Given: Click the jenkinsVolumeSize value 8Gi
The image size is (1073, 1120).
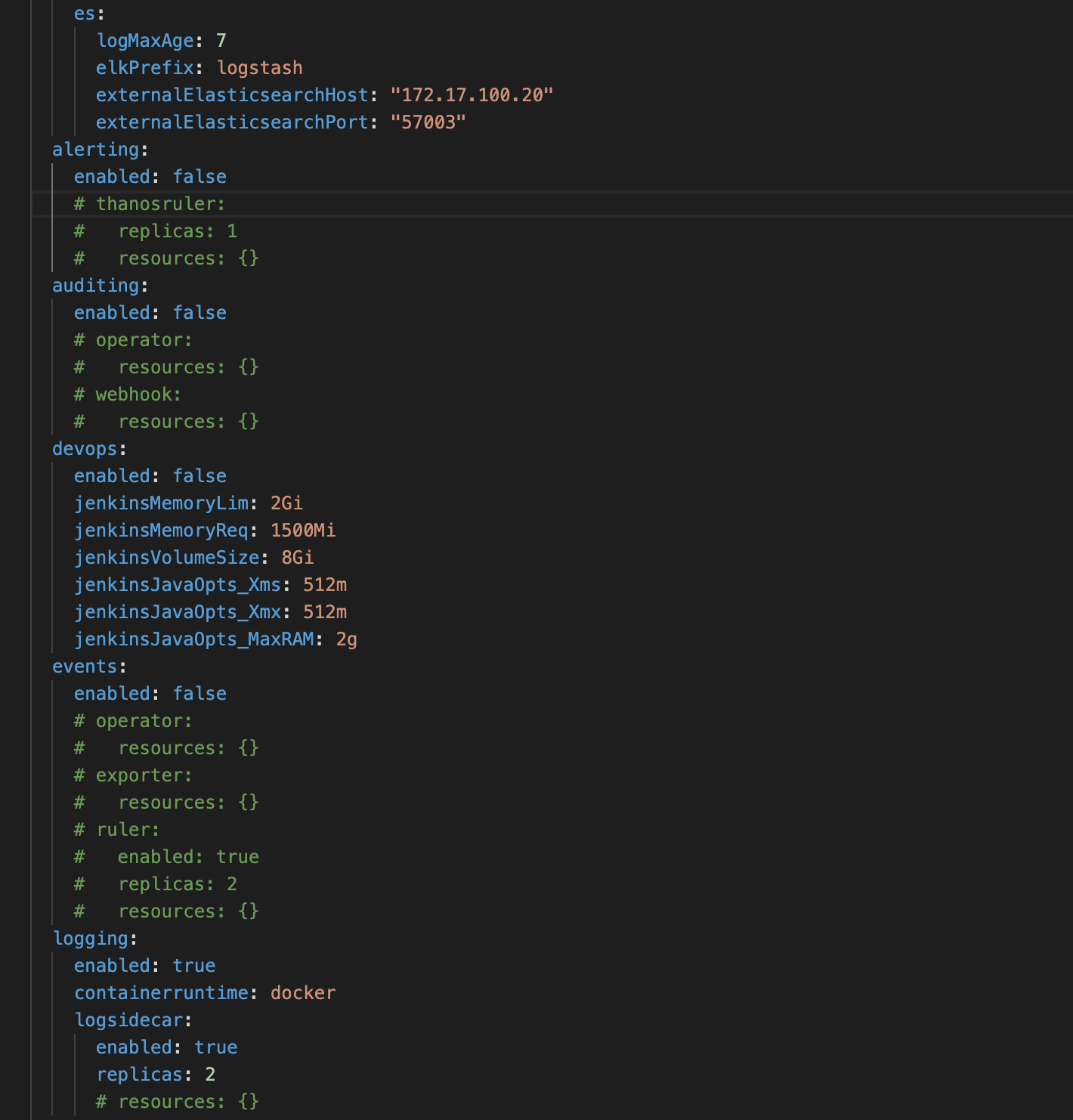Looking at the screenshot, I should click(298, 557).
